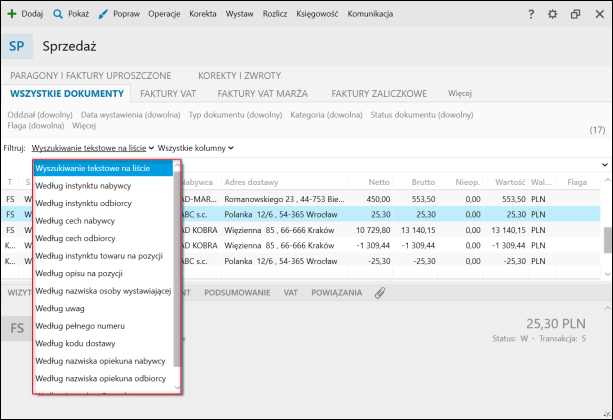Open the Operacje menu
The image size is (613, 420).
pos(164,14)
